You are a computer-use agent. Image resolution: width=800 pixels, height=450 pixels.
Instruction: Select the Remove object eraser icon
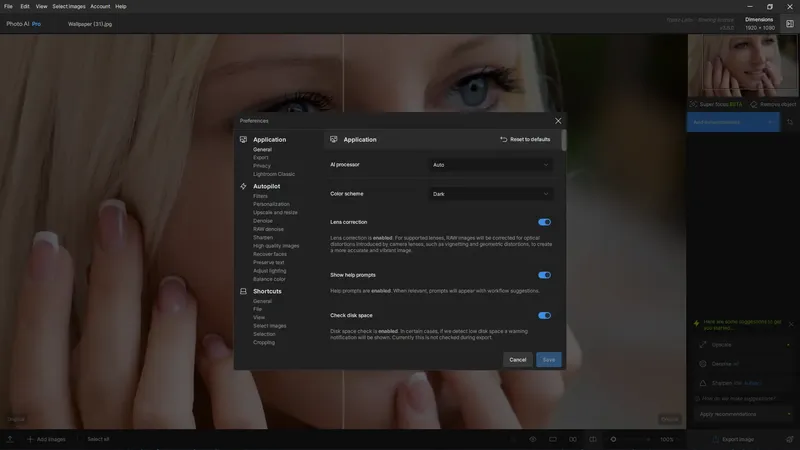(x=754, y=104)
